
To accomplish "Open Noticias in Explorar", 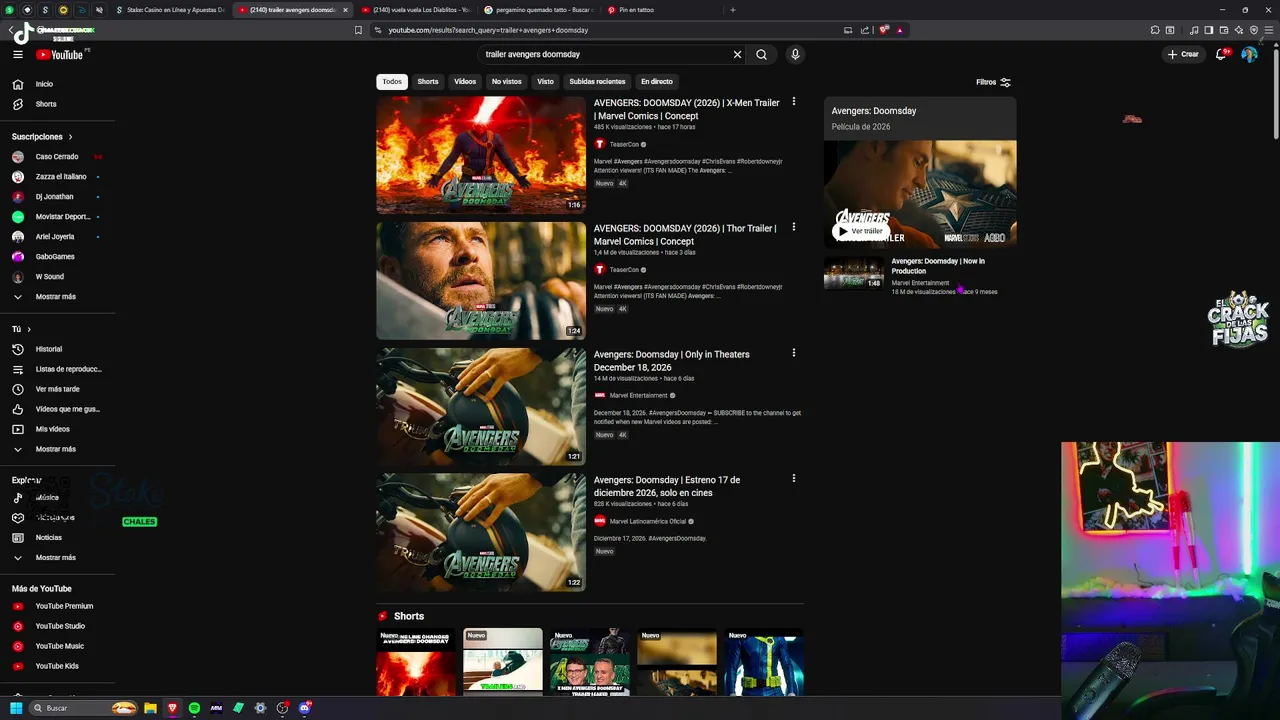I will (x=49, y=537).
